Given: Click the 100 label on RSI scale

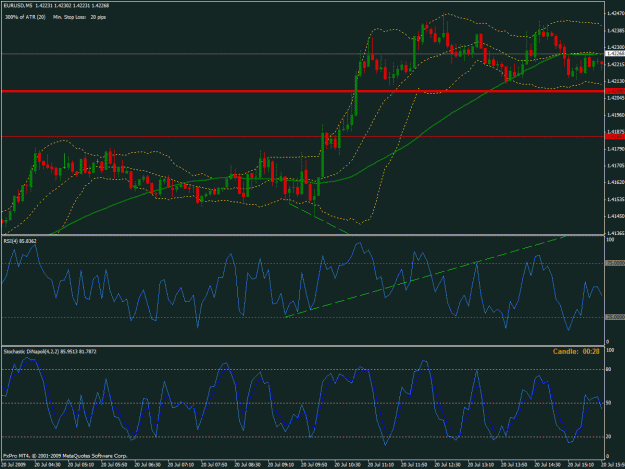Looking at the screenshot, I should [610, 240].
